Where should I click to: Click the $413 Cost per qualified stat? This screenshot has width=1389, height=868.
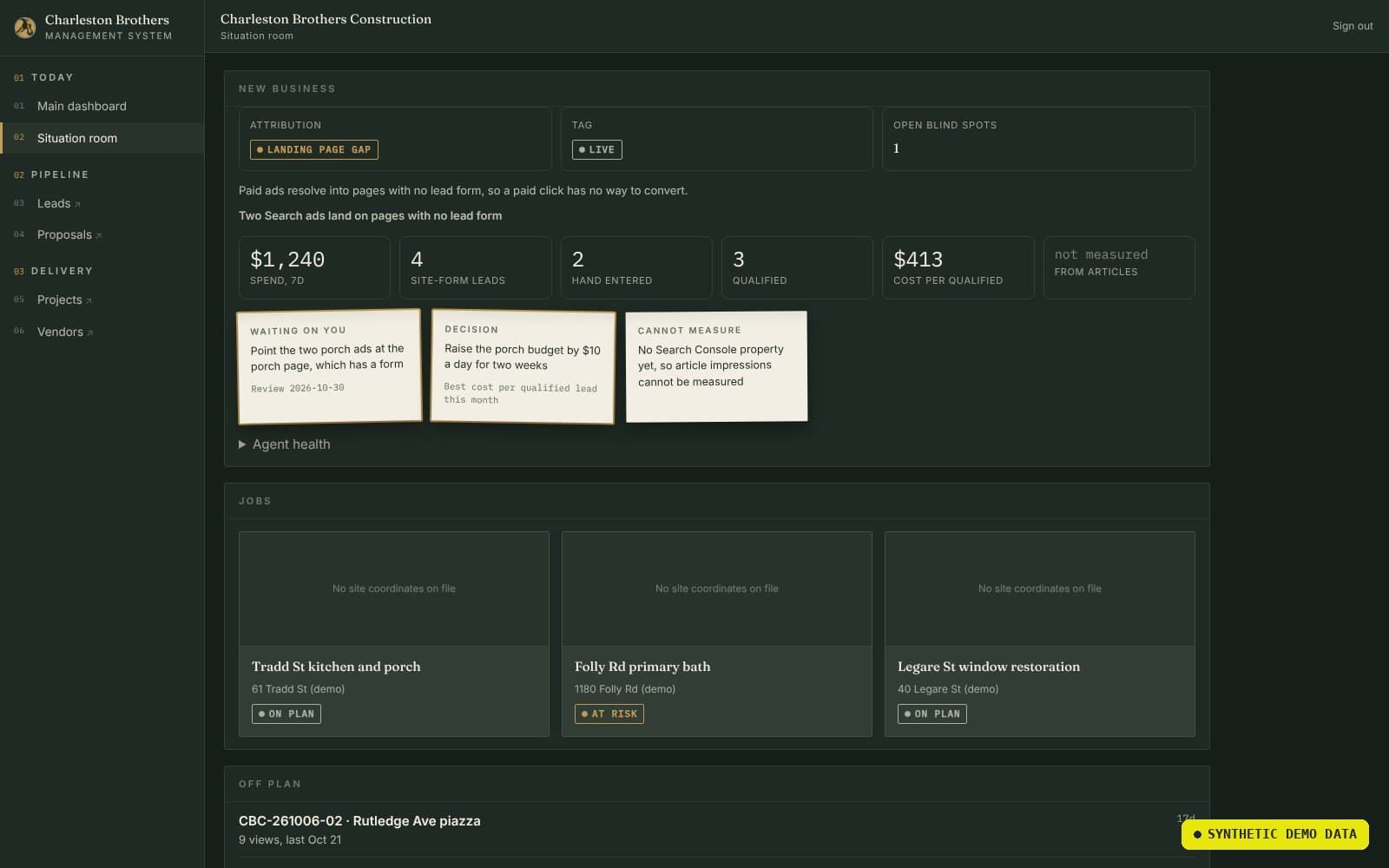958,267
